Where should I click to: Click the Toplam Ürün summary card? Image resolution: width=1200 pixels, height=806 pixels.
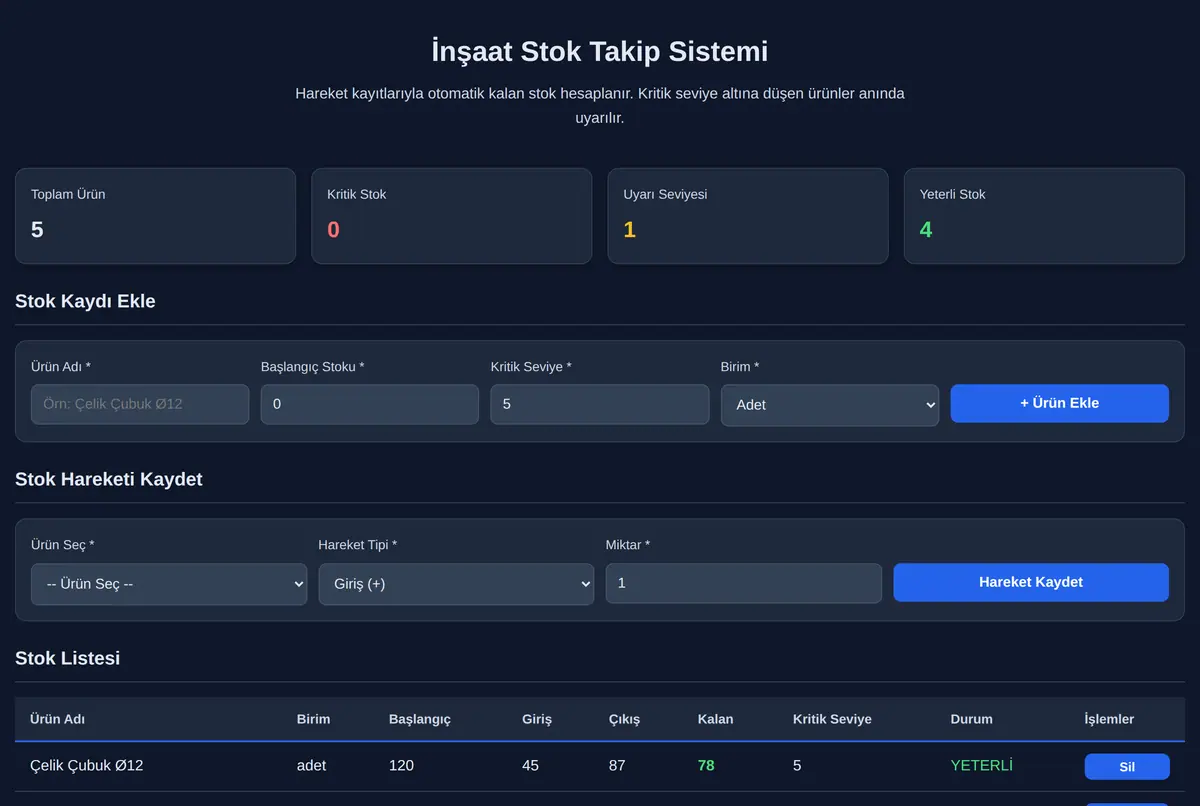(x=155, y=216)
